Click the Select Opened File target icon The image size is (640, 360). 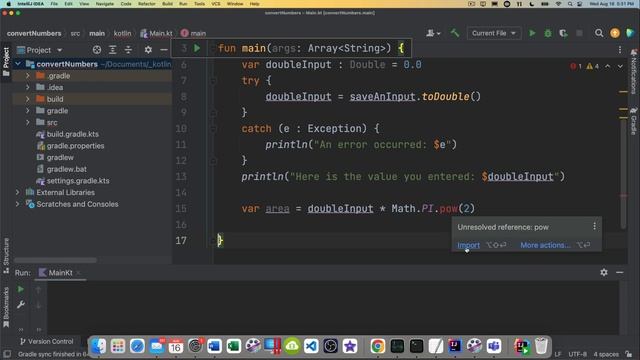[x=97, y=50]
